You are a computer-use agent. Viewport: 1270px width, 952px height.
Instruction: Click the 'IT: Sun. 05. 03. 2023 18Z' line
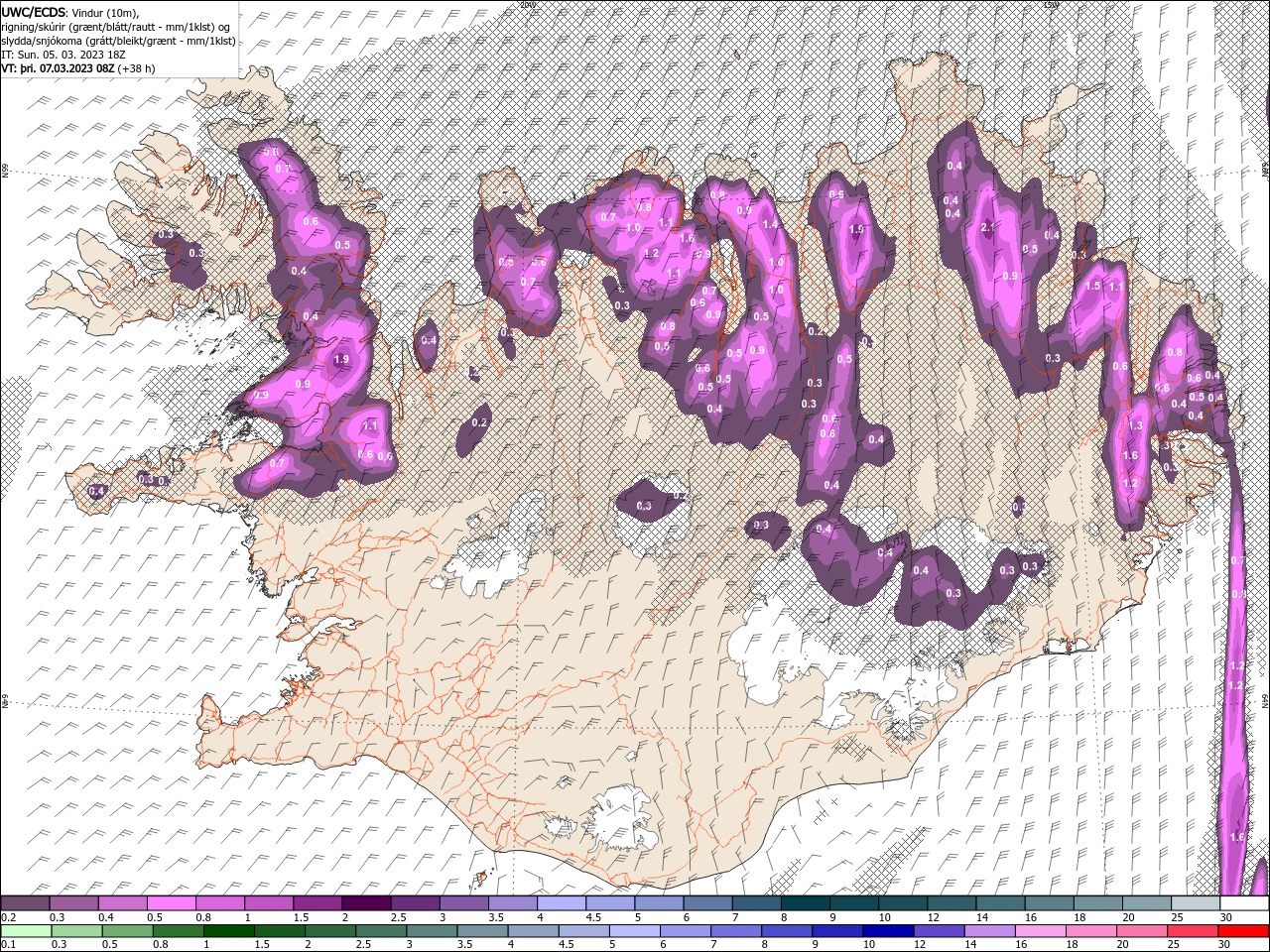(63, 55)
